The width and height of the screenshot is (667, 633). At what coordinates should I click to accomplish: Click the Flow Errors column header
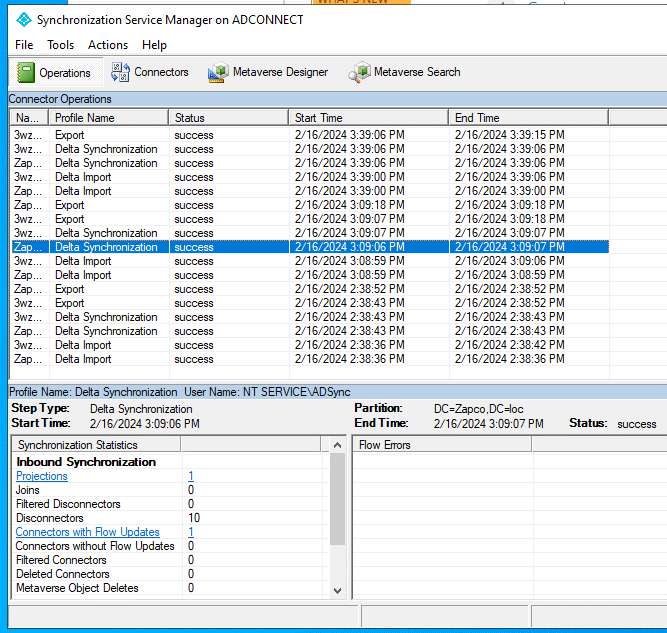[x=442, y=445]
